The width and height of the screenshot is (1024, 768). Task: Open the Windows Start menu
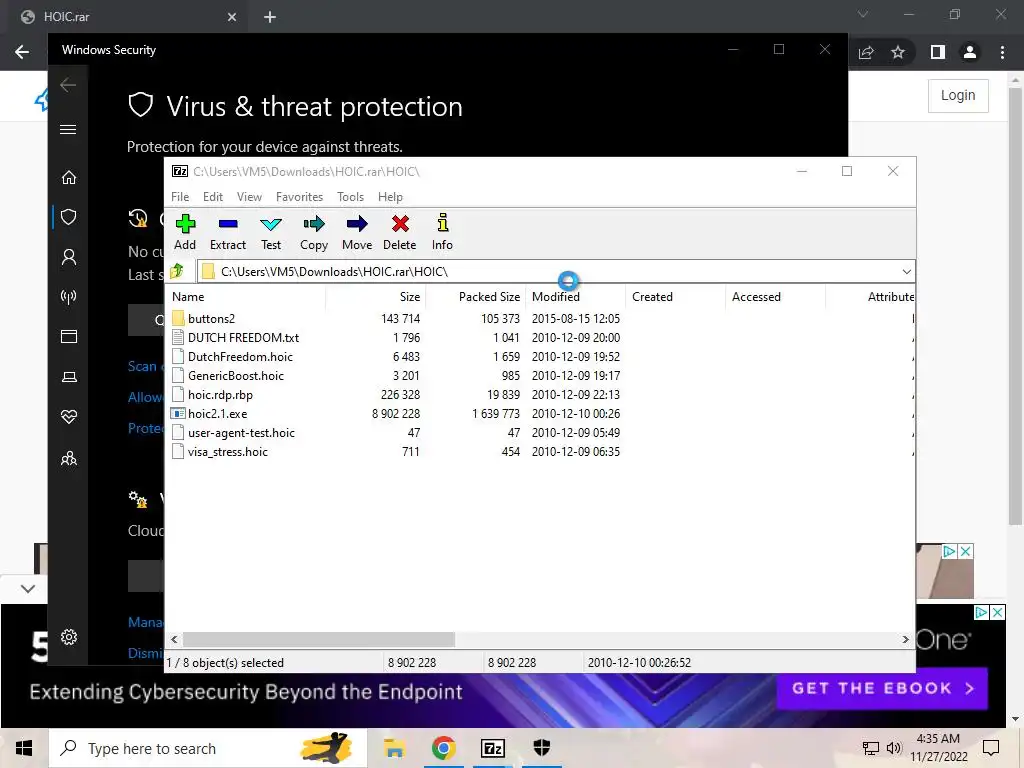coord(24,748)
